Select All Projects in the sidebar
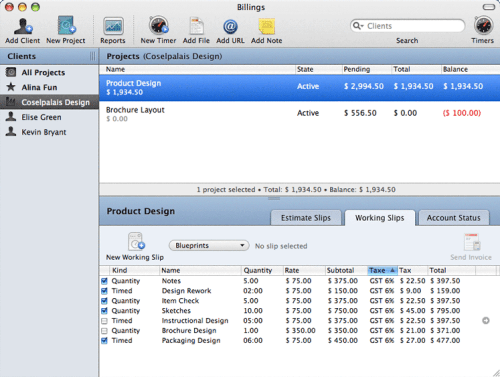500x377 pixels. pyautogui.click(x=43, y=72)
